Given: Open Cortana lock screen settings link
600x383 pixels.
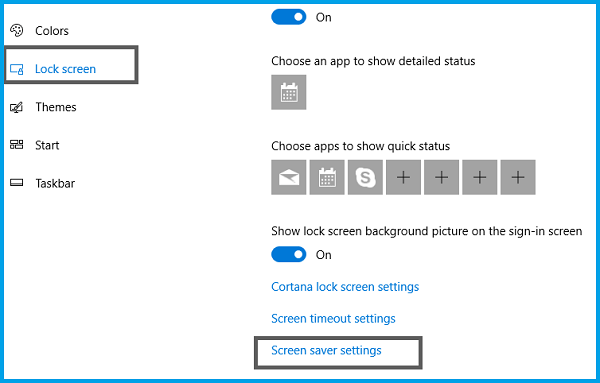Looking at the screenshot, I should (345, 287).
